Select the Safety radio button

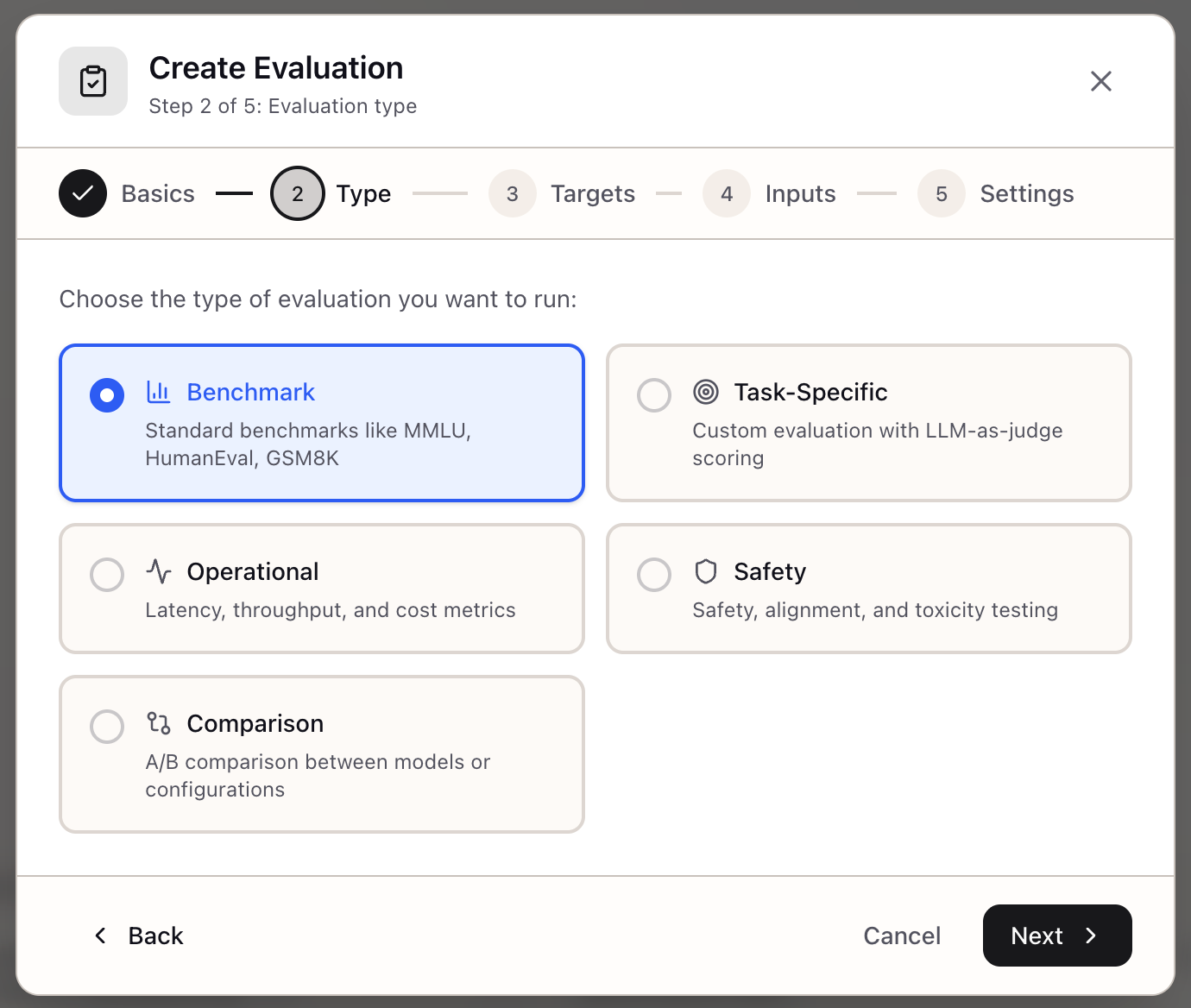[x=654, y=575]
